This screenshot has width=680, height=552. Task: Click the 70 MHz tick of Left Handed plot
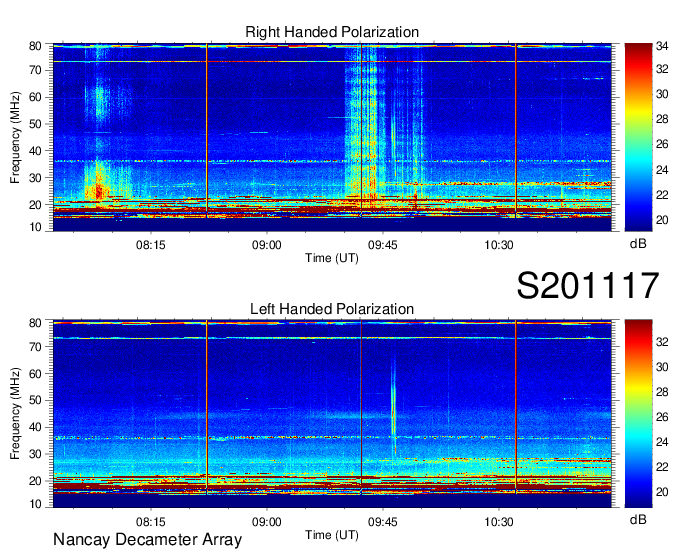pos(35,346)
